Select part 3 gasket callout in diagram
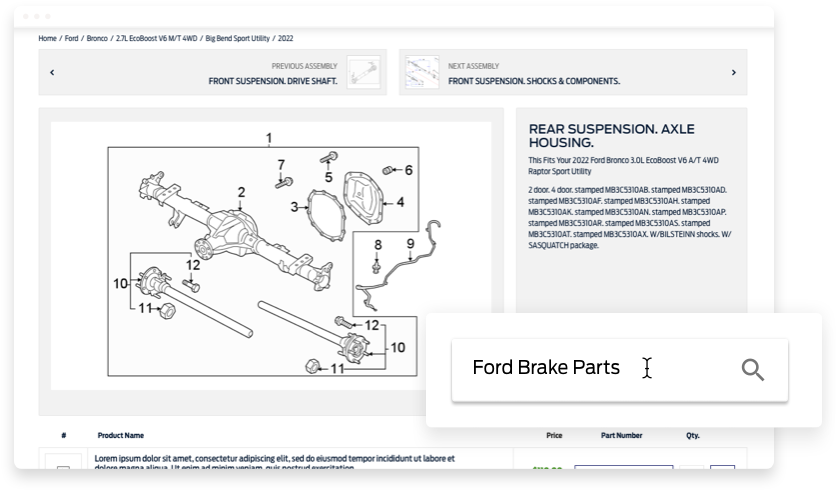Image resolution: width=838 pixels, height=491 pixels. pos(294,207)
